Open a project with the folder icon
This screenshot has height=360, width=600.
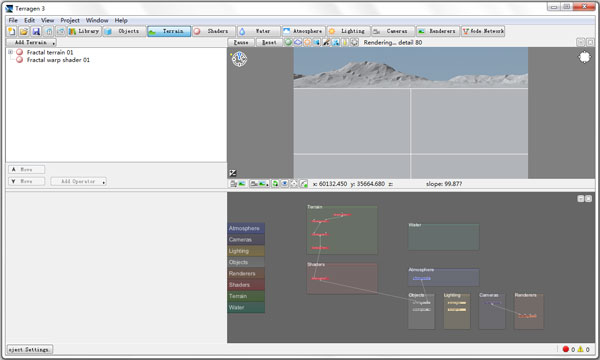[24, 31]
